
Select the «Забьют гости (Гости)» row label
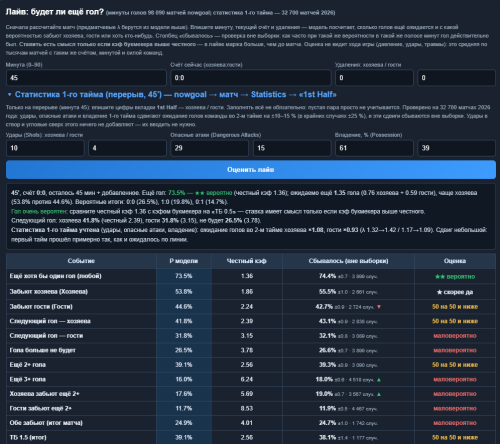41,306
